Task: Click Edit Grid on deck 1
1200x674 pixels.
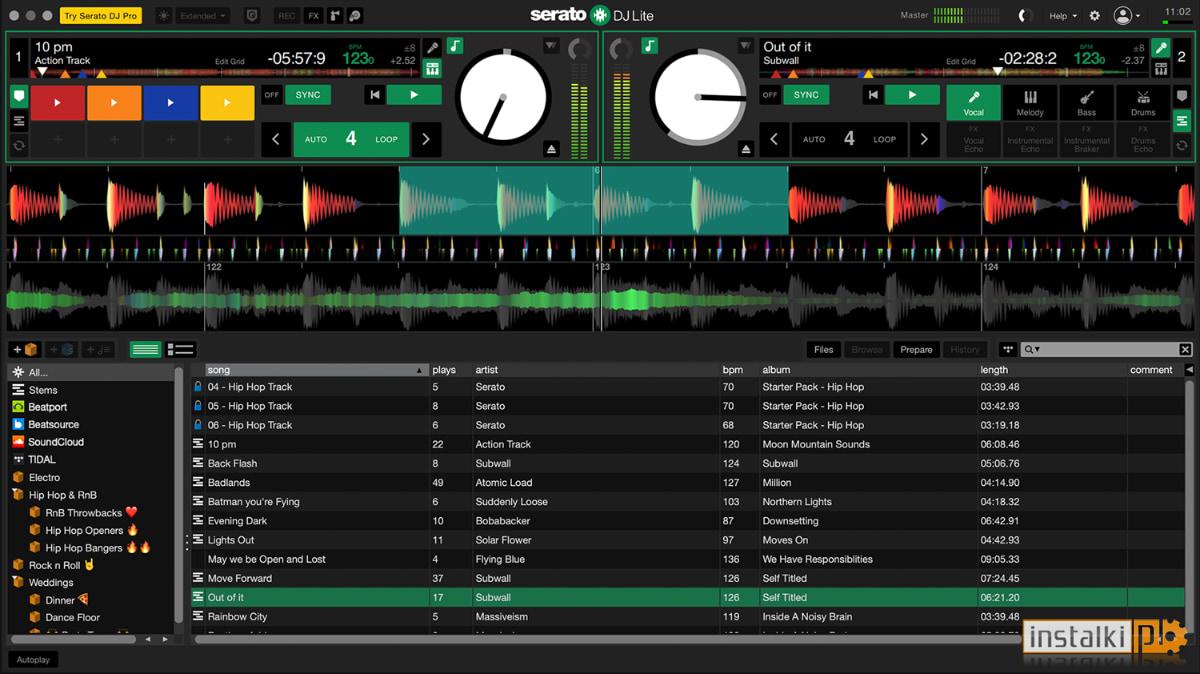Action: pyautogui.click(x=230, y=62)
